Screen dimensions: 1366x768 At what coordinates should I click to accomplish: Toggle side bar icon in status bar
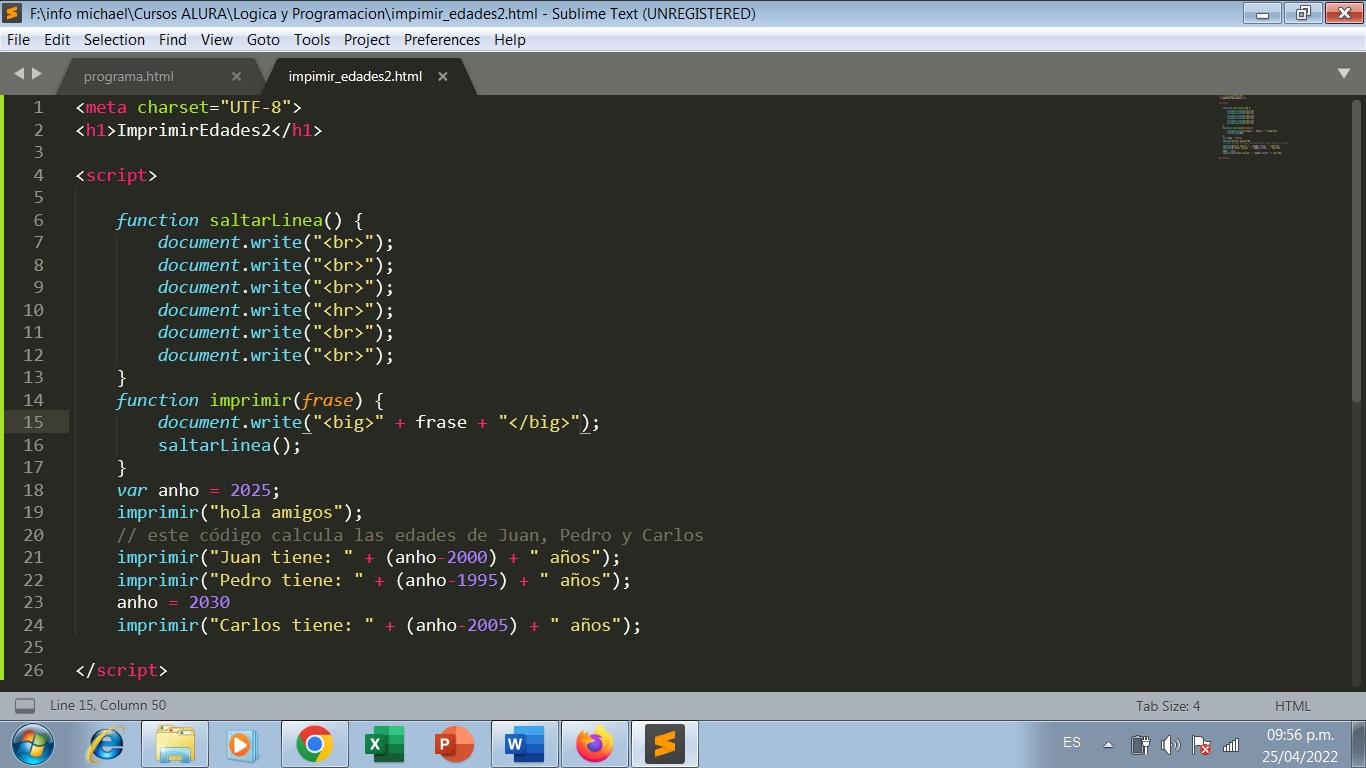click(x=25, y=706)
